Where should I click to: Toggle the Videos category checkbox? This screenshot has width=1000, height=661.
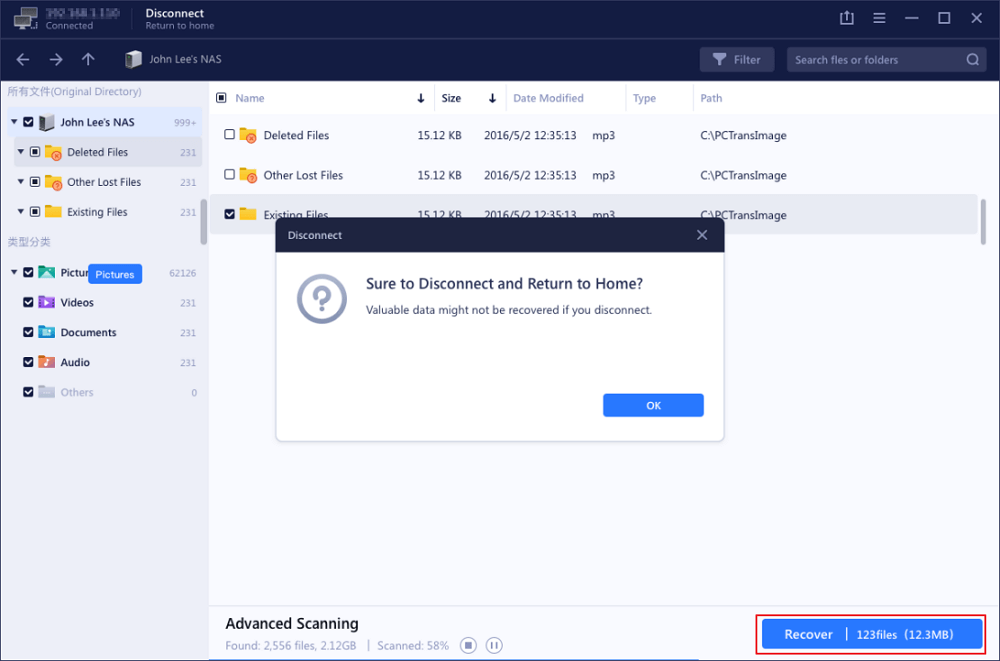tap(28, 302)
